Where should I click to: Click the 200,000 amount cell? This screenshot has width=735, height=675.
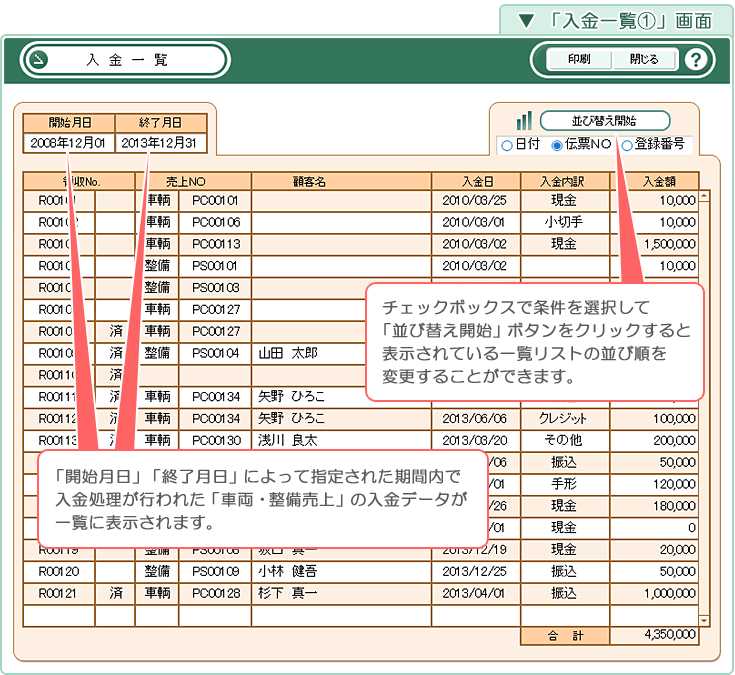point(654,440)
